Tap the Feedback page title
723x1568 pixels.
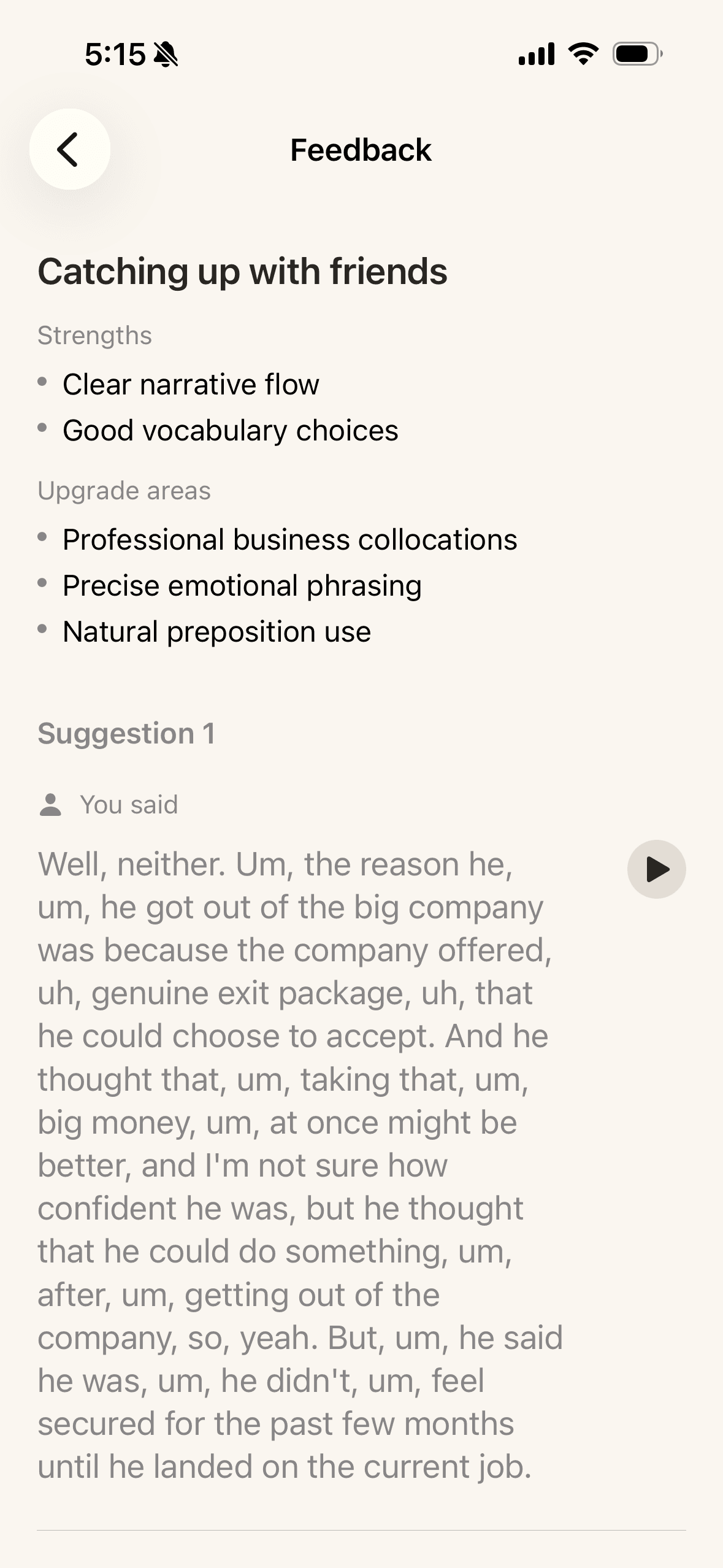point(361,150)
